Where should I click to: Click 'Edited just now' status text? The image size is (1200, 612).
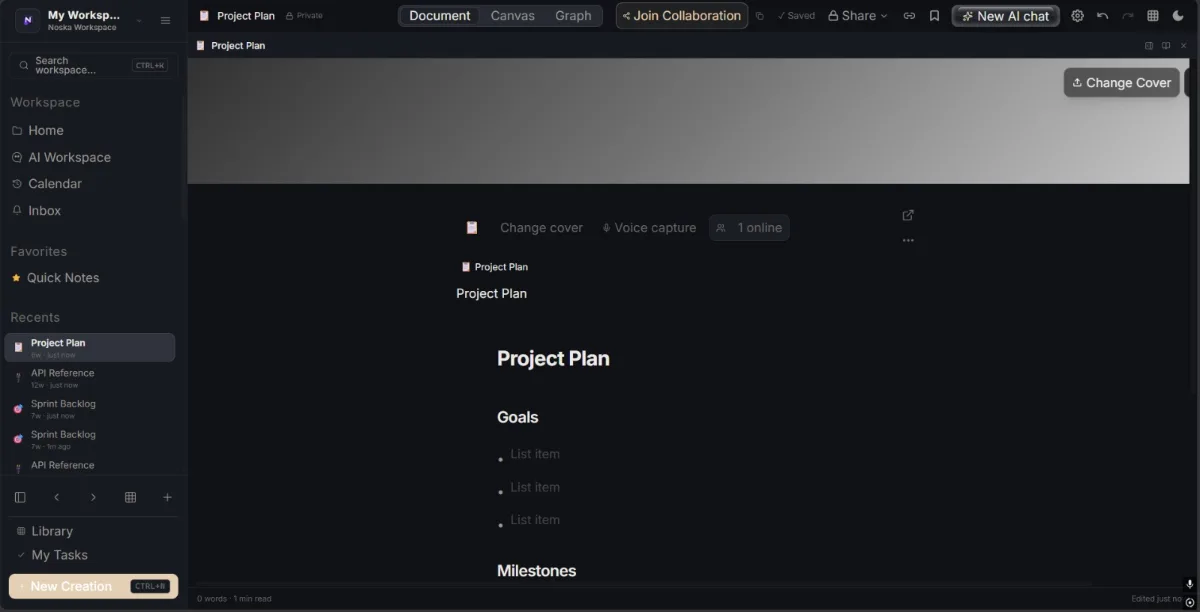click(x=1156, y=599)
